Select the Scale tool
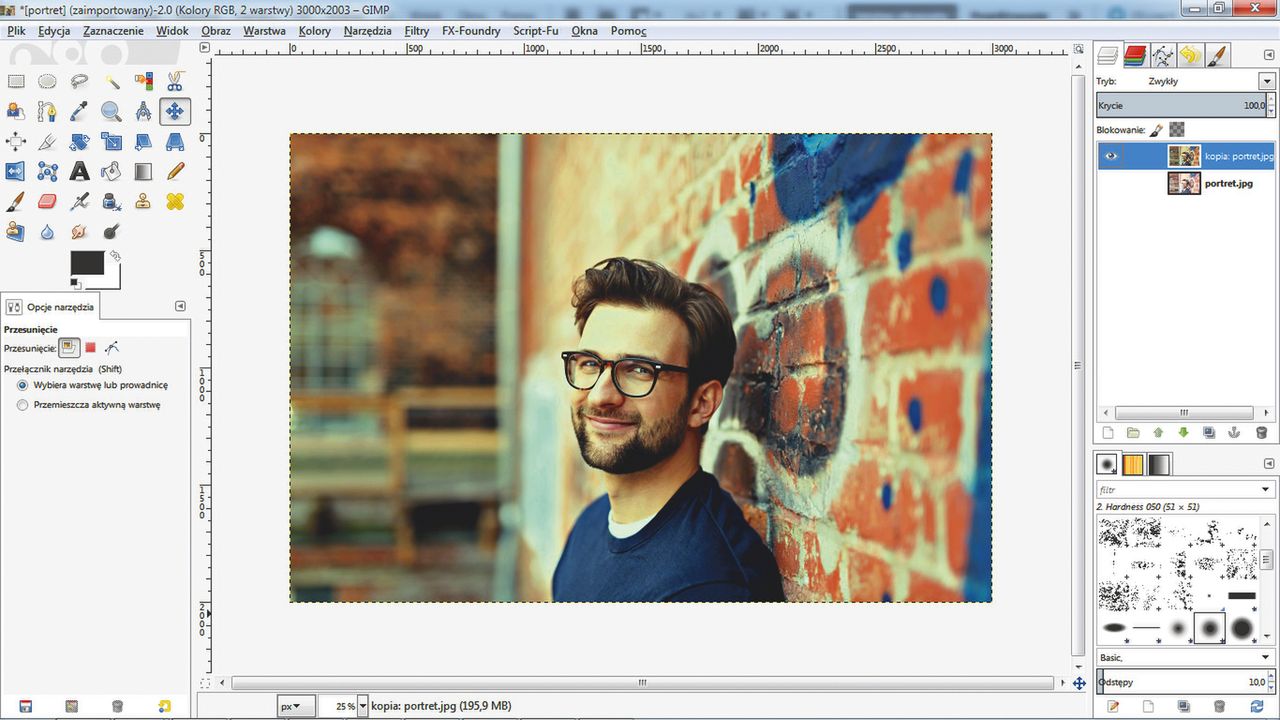The height and width of the screenshot is (720, 1280). pyautogui.click(x=111, y=142)
